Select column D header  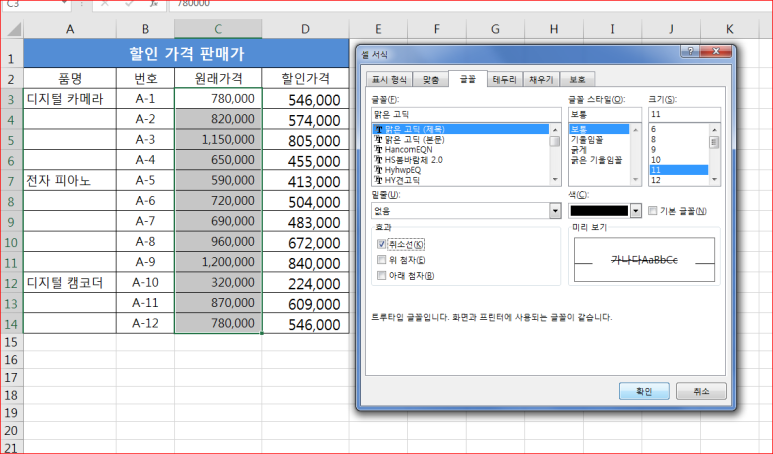coord(305,29)
